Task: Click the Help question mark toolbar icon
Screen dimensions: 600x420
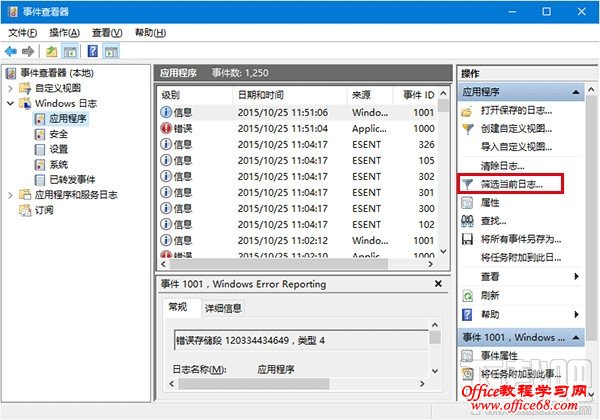Action: click(x=93, y=51)
